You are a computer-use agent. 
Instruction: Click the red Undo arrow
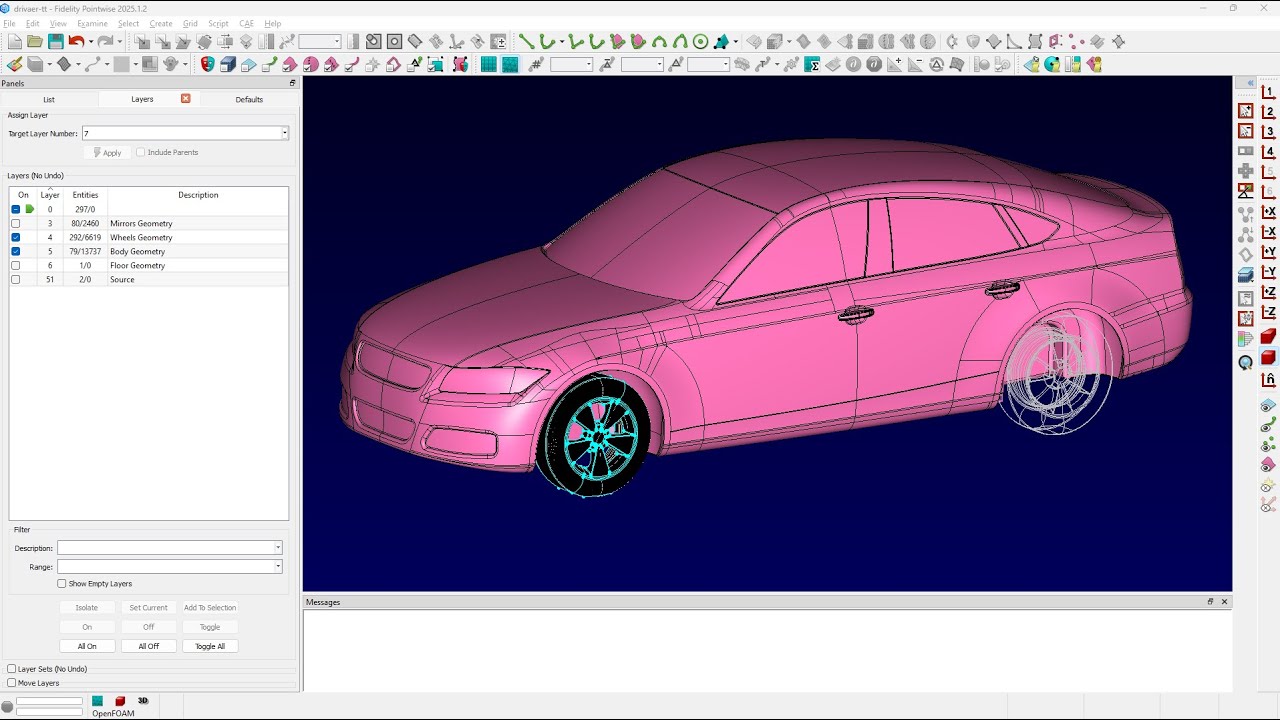[x=76, y=42]
